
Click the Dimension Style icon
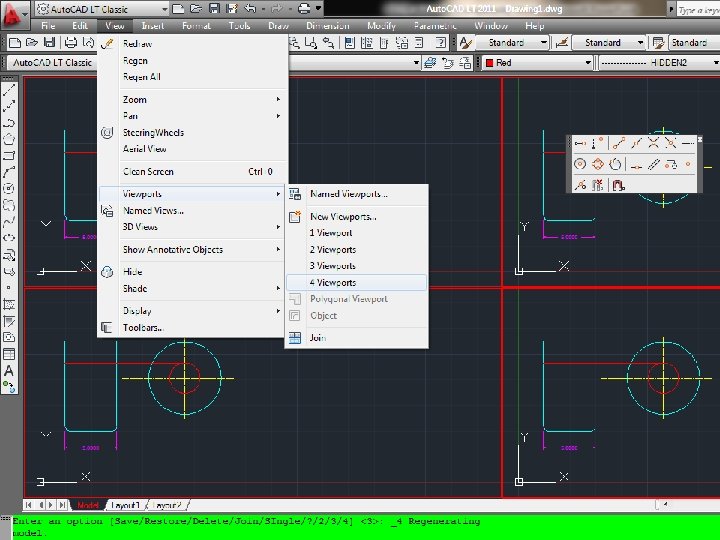[562, 43]
